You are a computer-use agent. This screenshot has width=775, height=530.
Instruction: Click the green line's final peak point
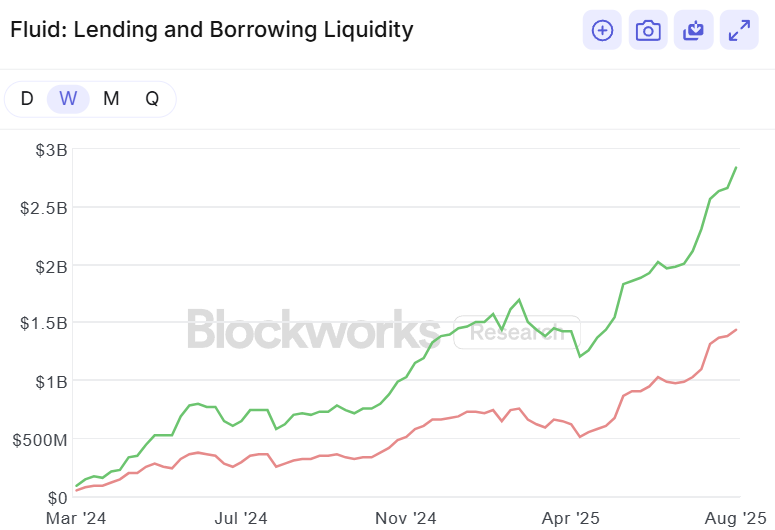coord(737,167)
